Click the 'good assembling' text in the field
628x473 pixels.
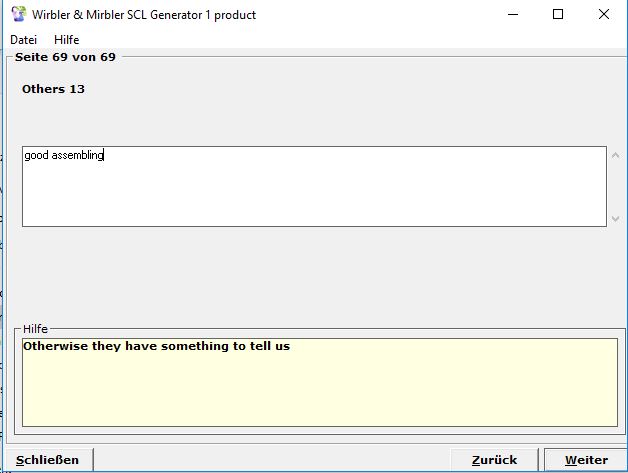pyautogui.click(x=64, y=156)
